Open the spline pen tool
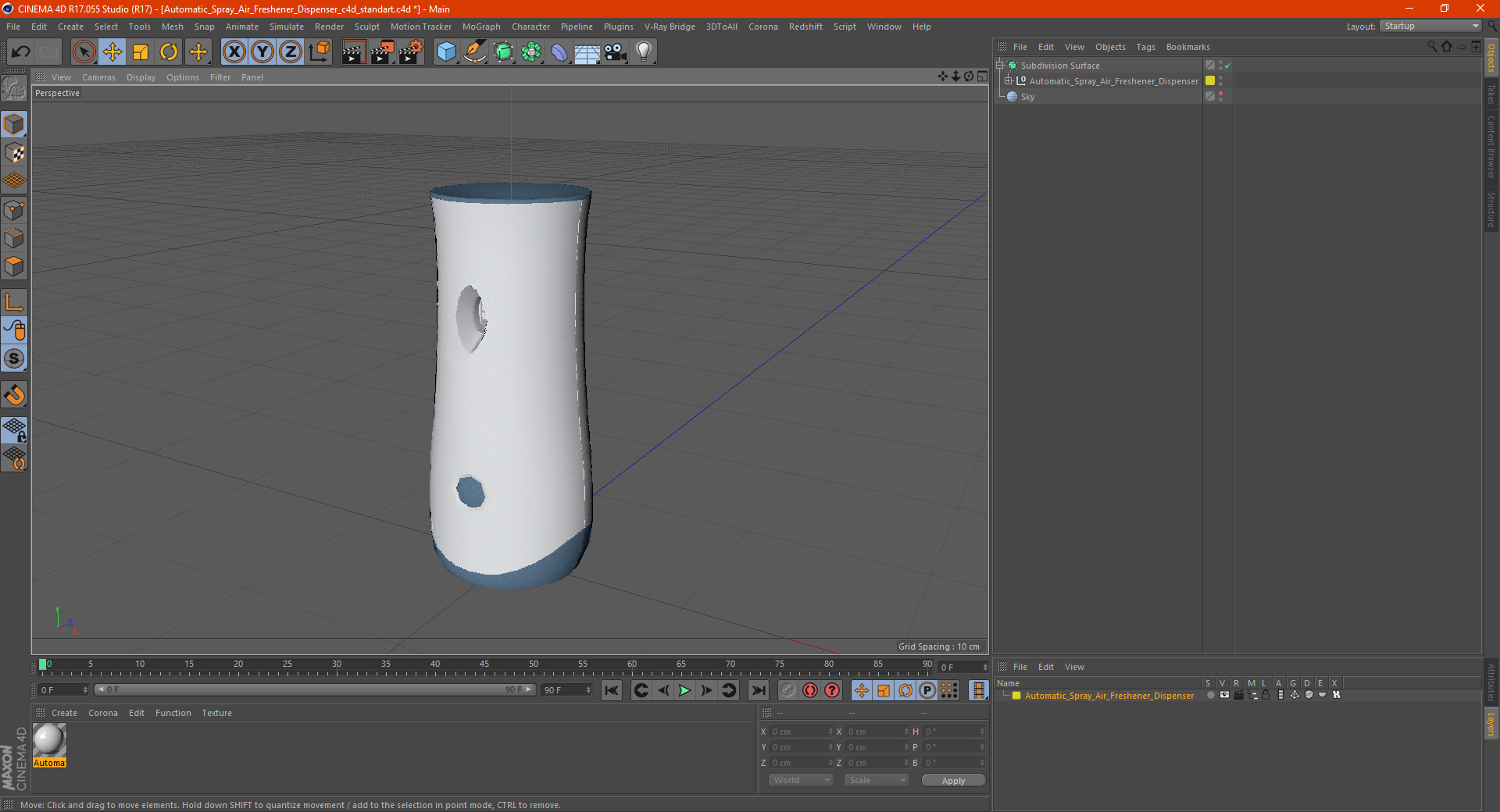 click(x=475, y=52)
